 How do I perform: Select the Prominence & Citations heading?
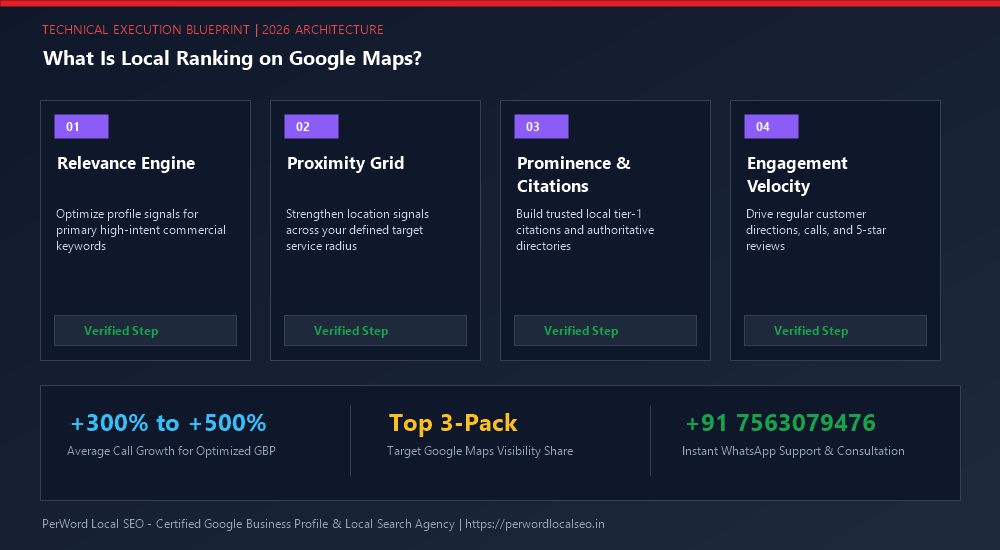click(x=573, y=174)
